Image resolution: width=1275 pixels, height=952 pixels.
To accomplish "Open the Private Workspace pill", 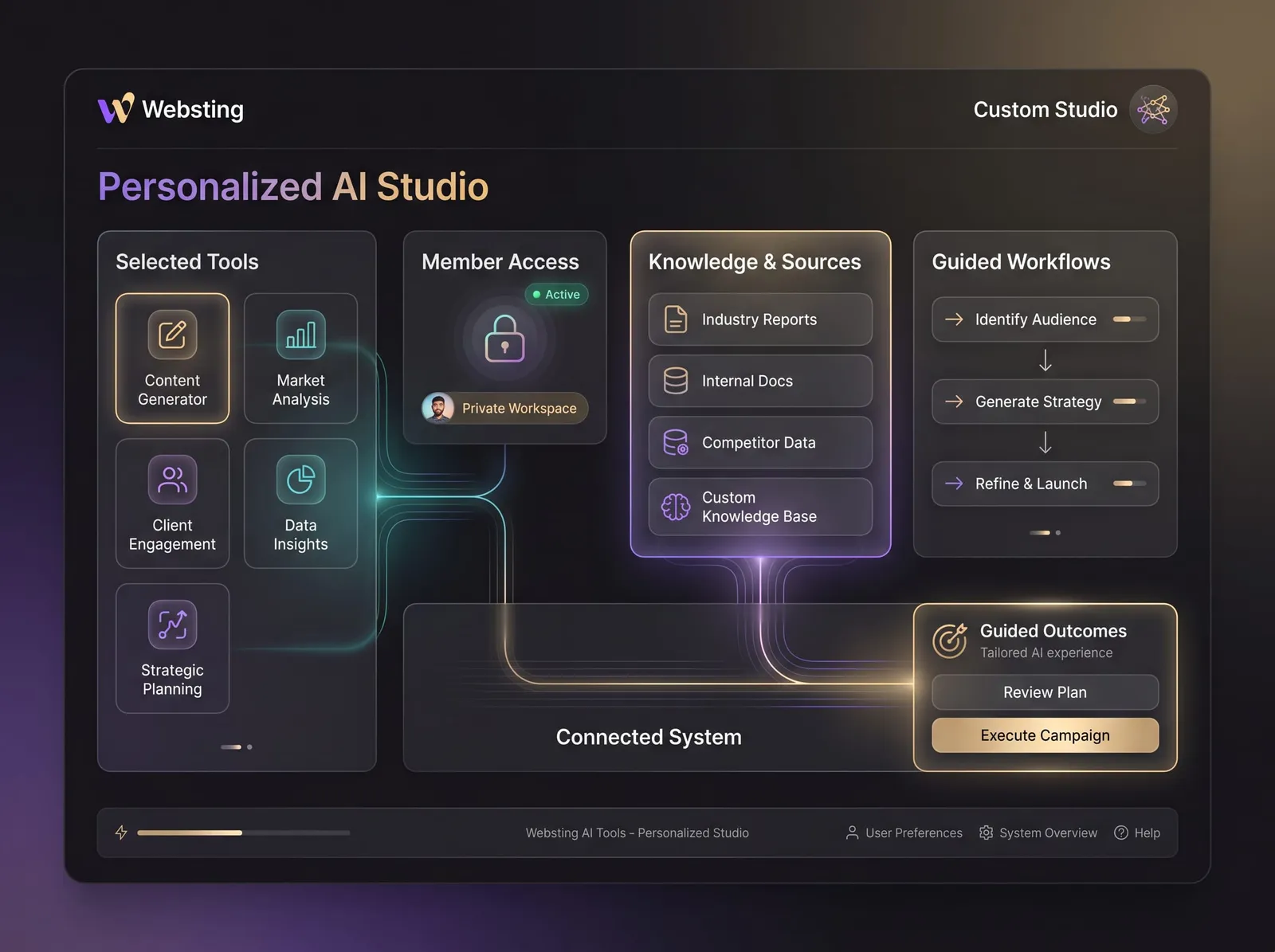I will [x=505, y=408].
